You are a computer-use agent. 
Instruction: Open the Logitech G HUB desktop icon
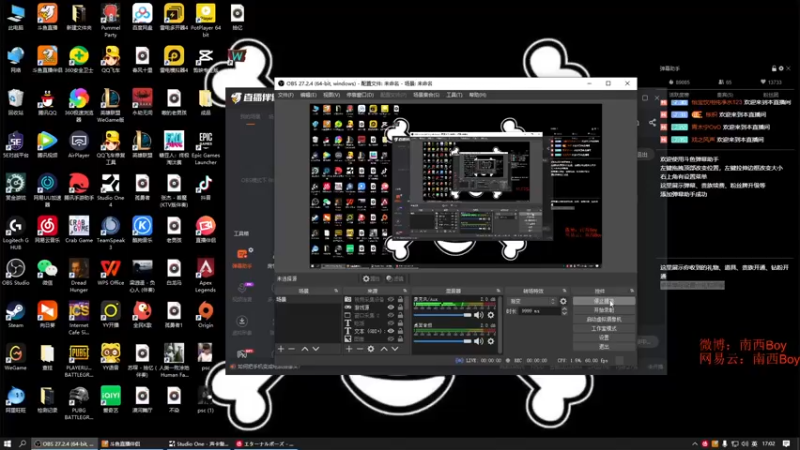15,233
